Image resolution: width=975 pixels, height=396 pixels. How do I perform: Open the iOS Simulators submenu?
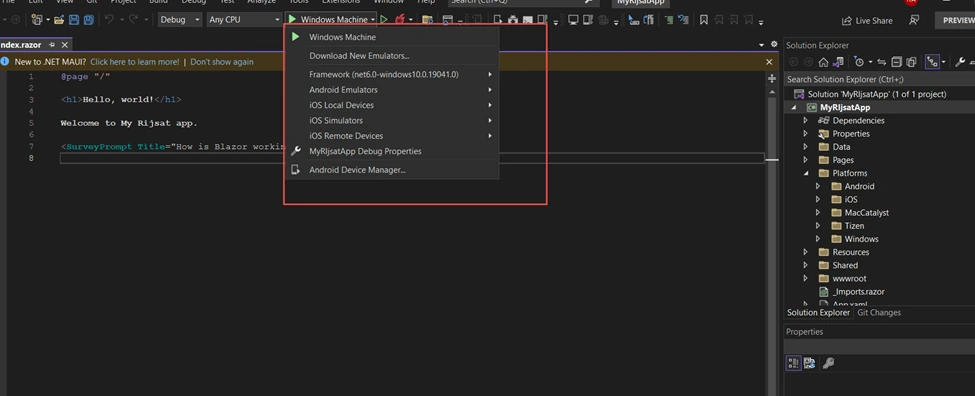[392, 121]
